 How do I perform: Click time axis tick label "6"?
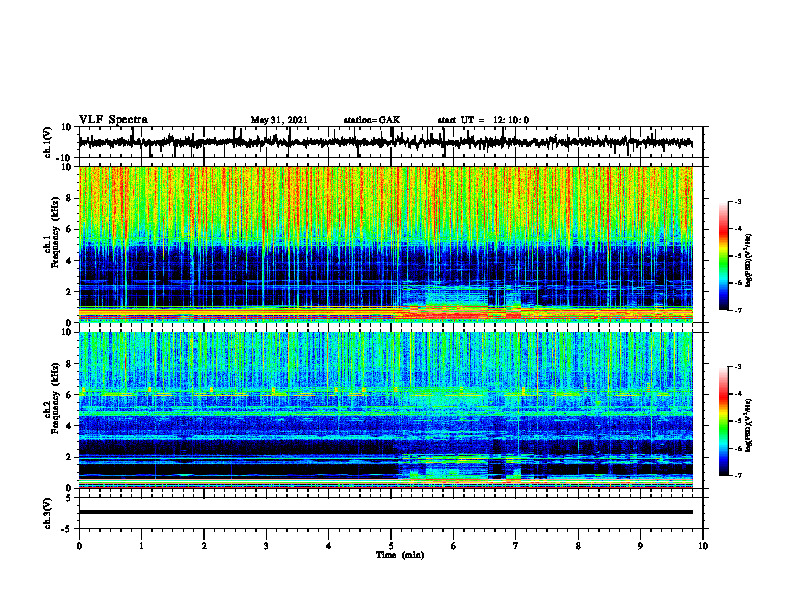453,546
